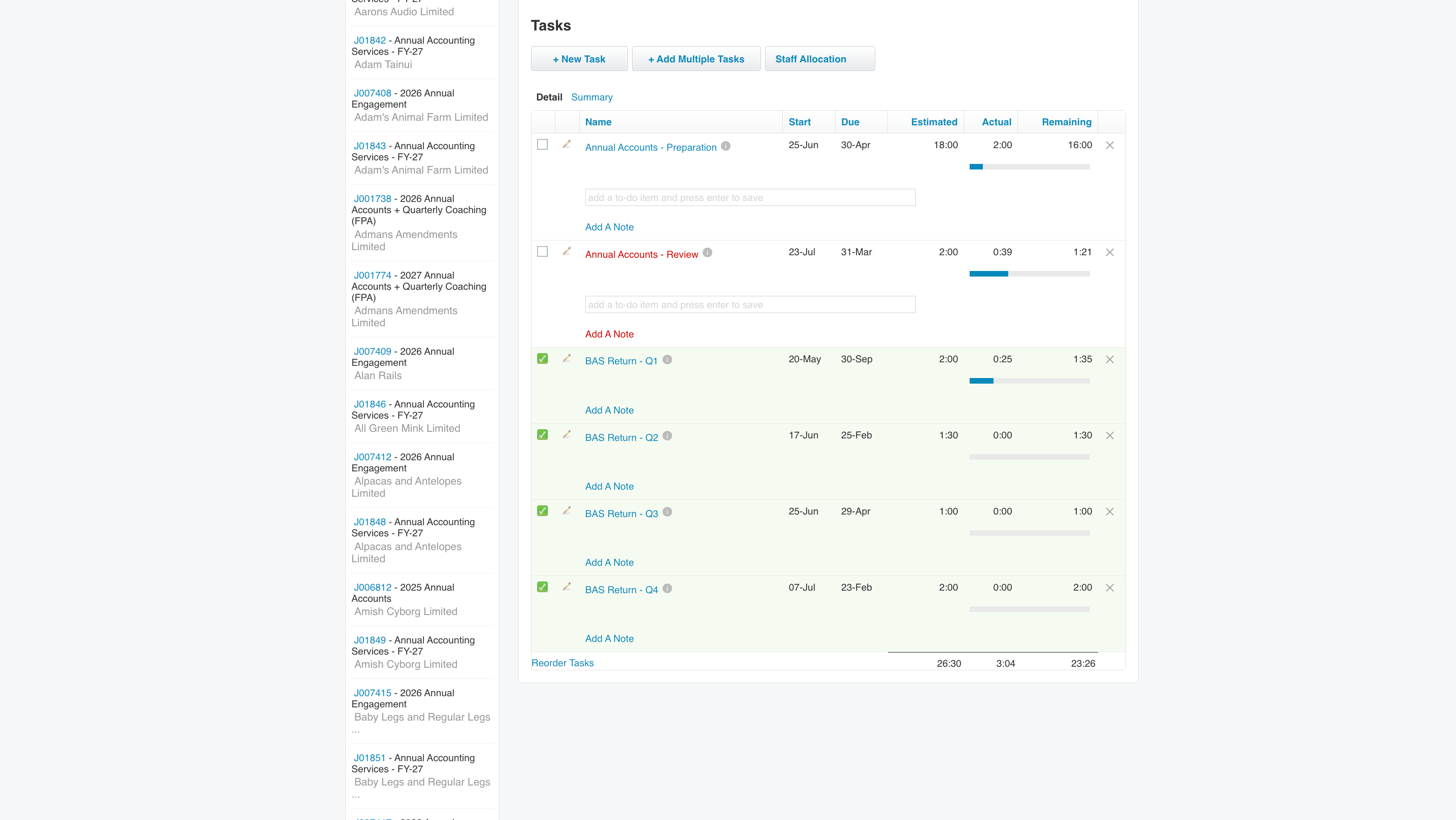Add A Note under Annual Accounts - Preparation

(609, 227)
